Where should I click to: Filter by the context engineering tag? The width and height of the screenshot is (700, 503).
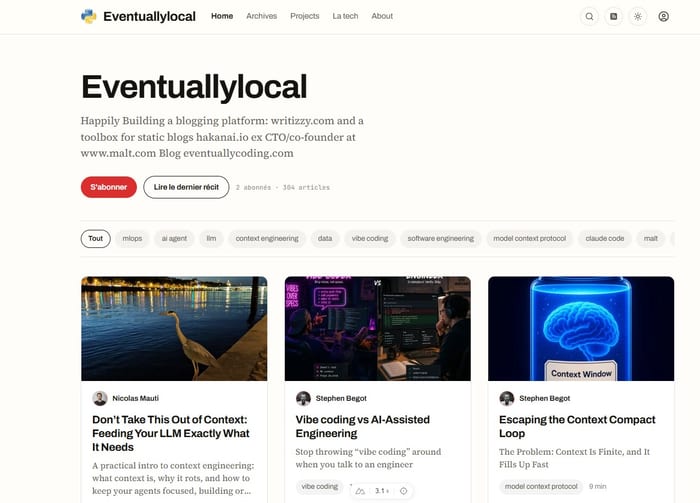point(267,239)
